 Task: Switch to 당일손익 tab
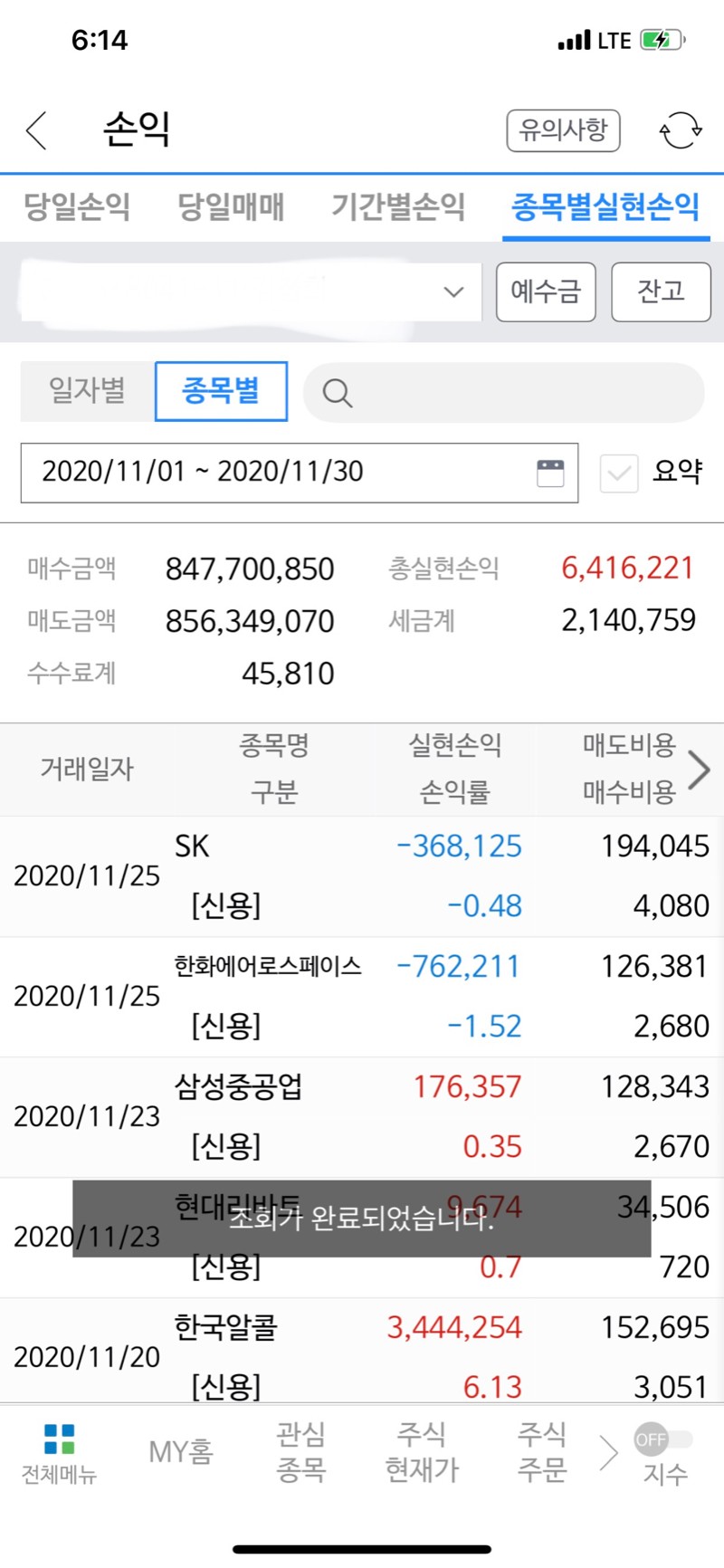pyautogui.click(x=77, y=206)
